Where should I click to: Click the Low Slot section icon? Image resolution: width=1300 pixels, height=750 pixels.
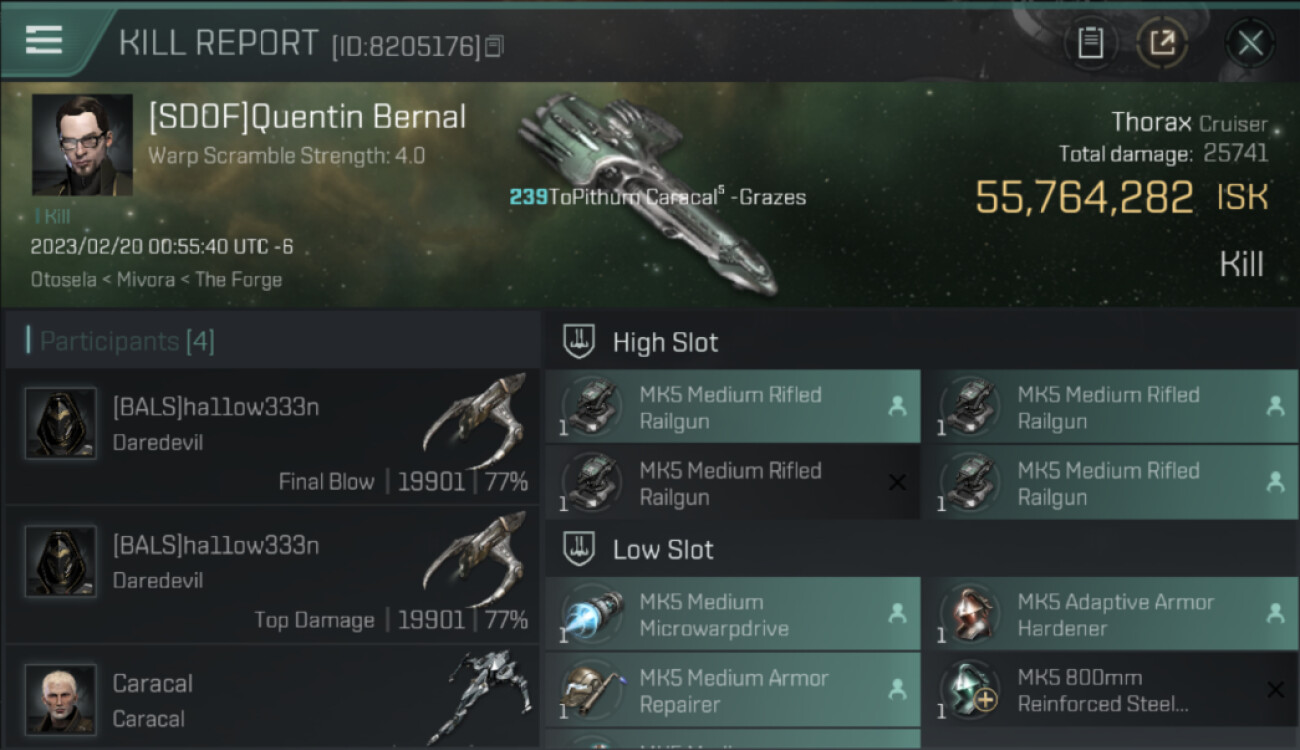click(x=580, y=549)
